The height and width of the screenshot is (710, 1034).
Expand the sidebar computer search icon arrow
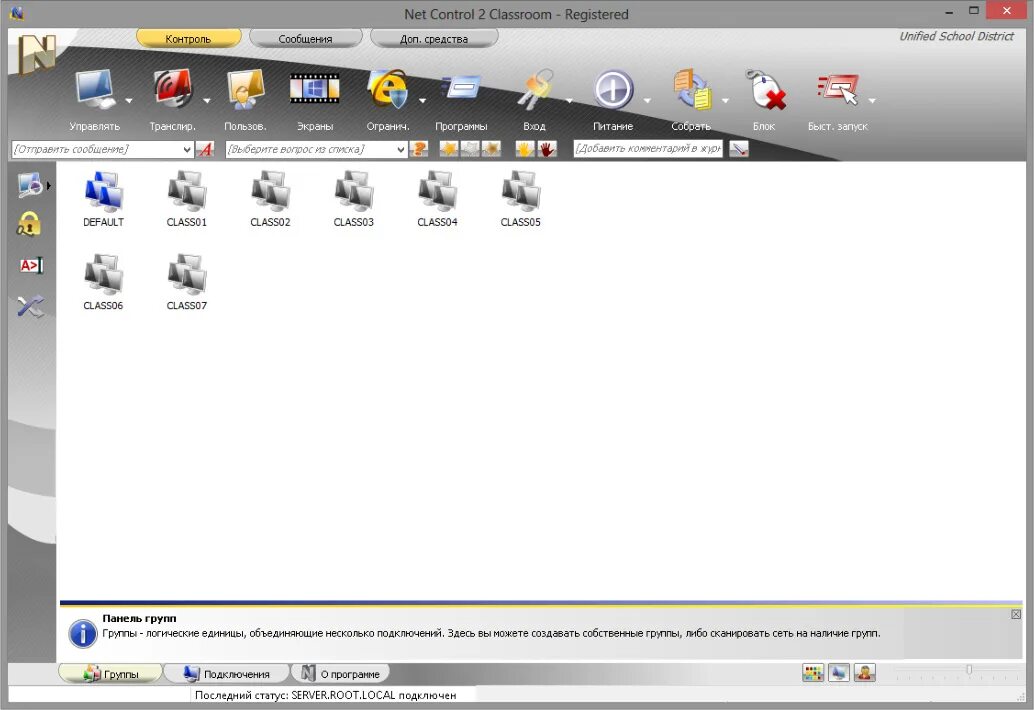click(x=49, y=186)
